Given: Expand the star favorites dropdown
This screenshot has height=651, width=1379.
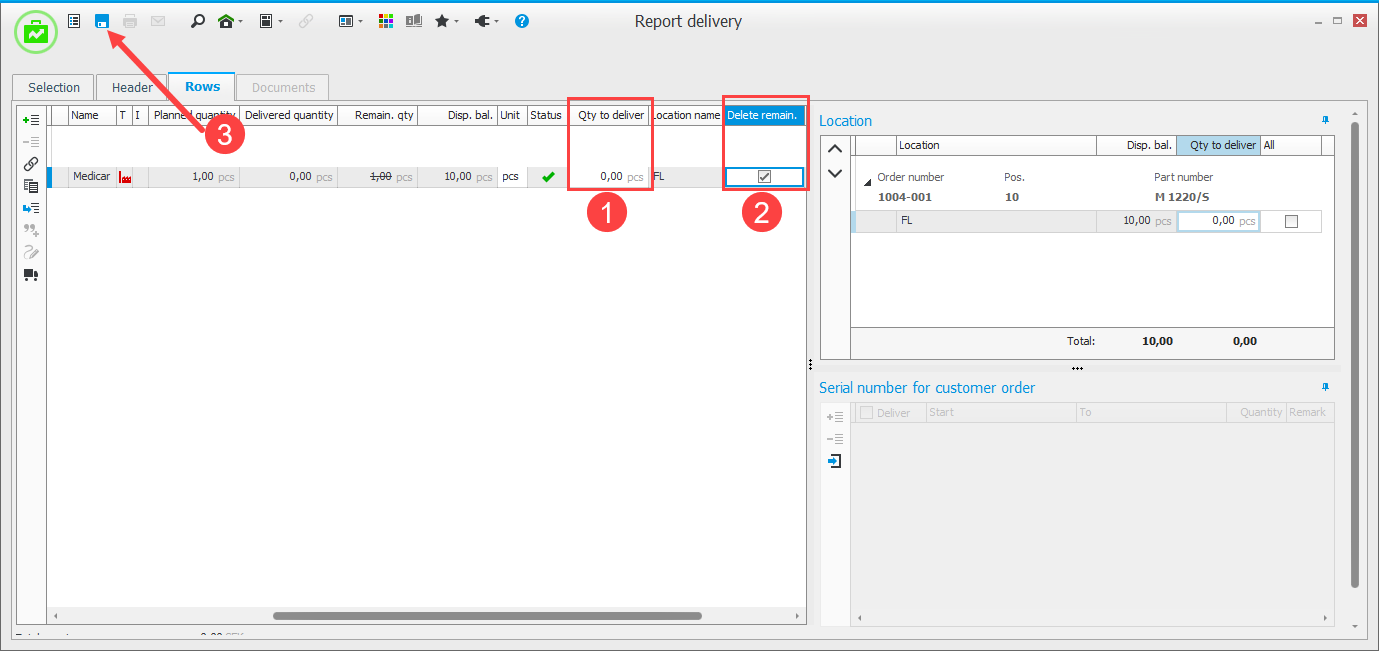Looking at the screenshot, I should pos(457,22).
